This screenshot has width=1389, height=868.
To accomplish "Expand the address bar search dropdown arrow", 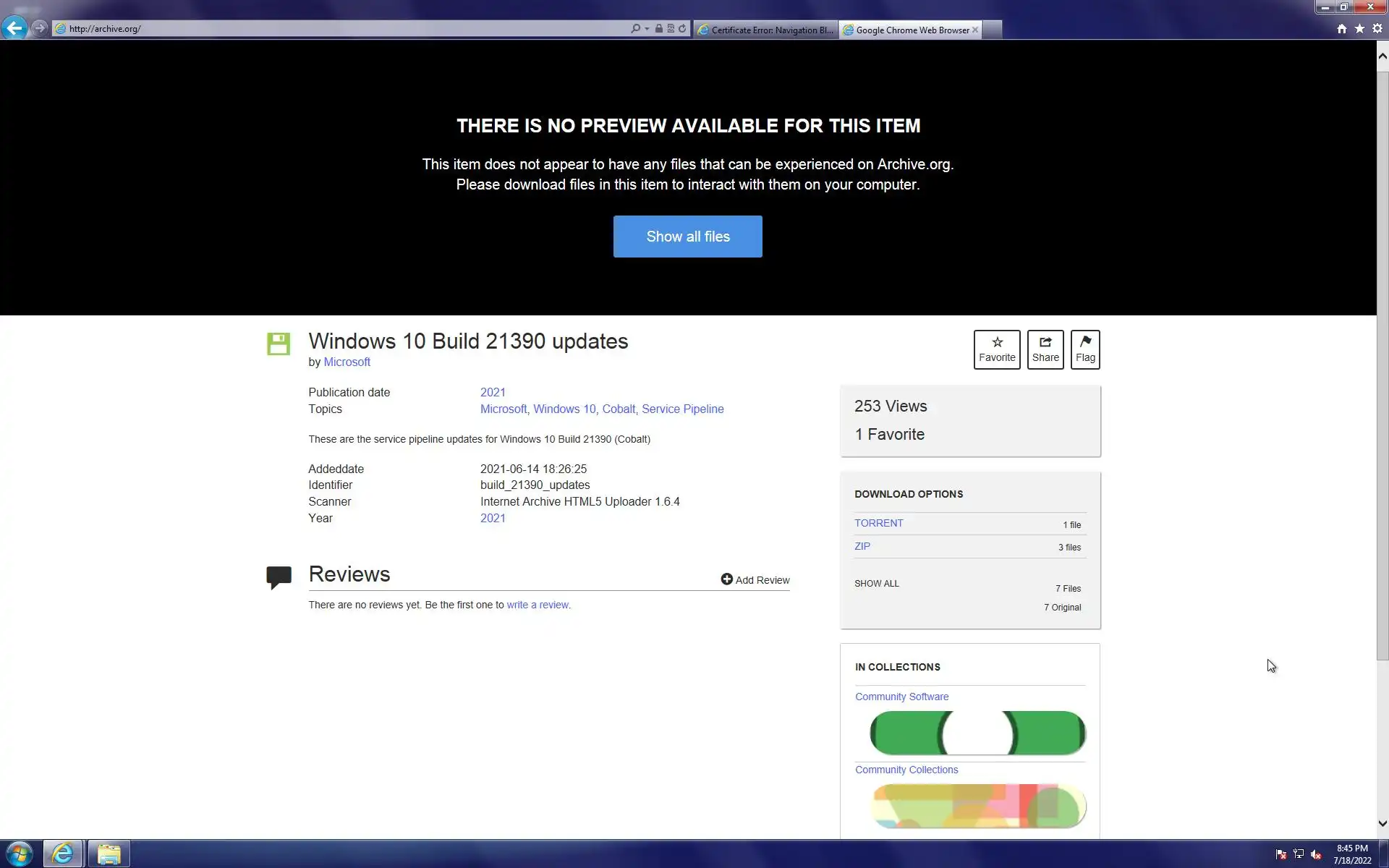I will (x=646, y=29).
